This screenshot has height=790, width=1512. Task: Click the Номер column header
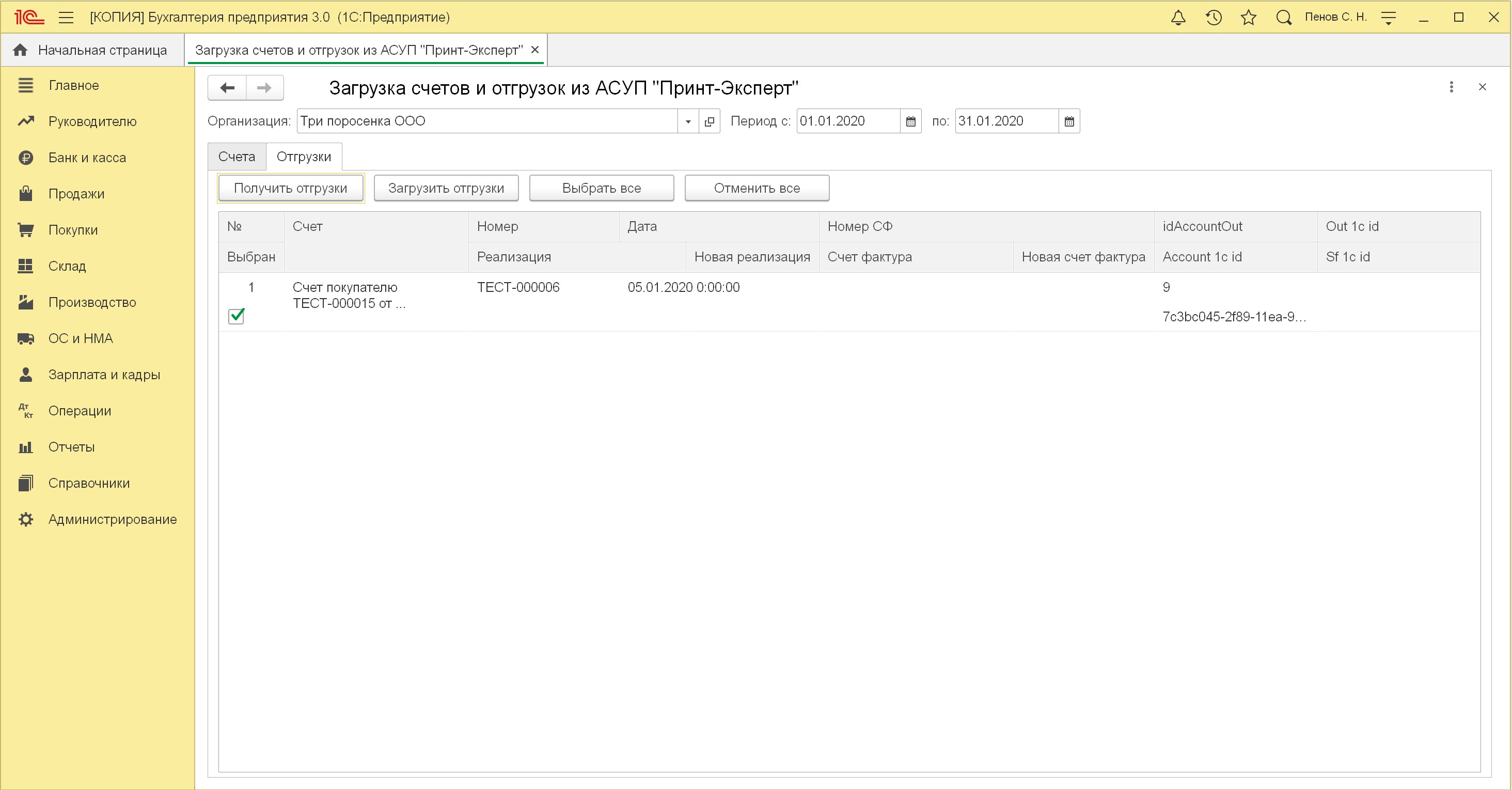[544, 227]
